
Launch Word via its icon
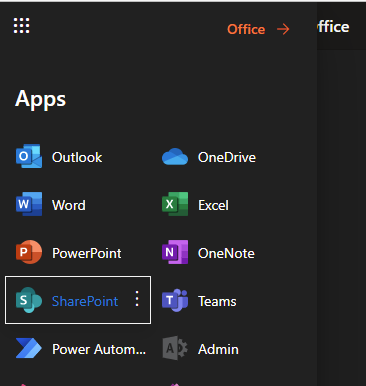point(29,204)
